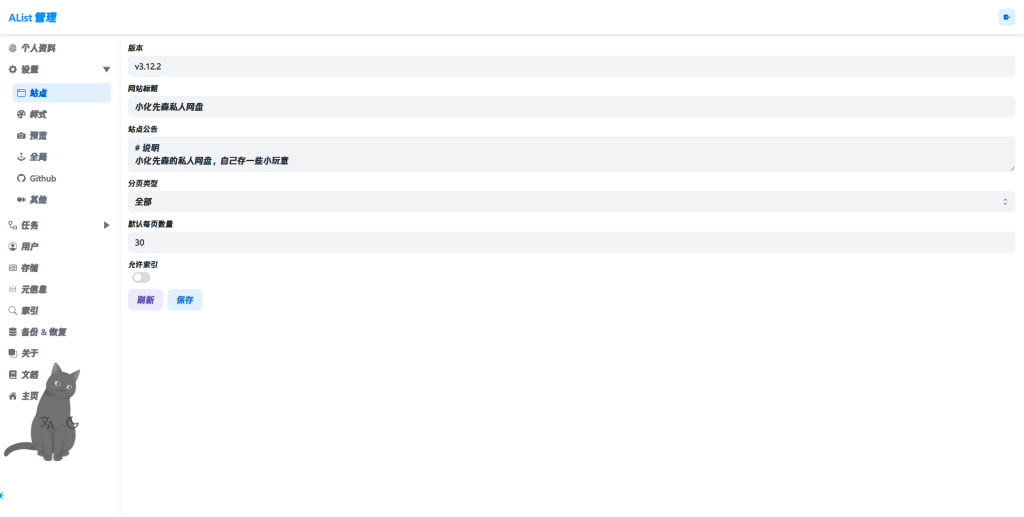Viewport: 1024px width, 517px height.
Task: Click the 刷新 button
Action: (145, 300)
